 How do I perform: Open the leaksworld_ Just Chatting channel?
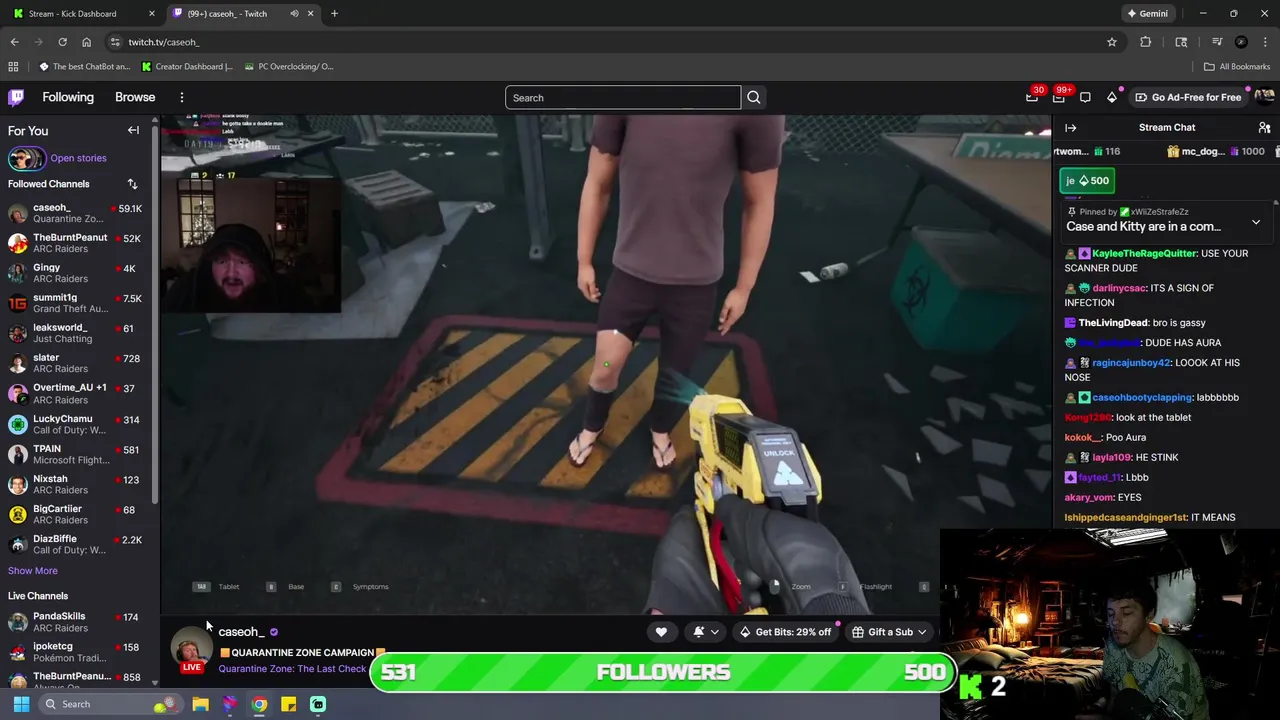(x=76, y=334)
